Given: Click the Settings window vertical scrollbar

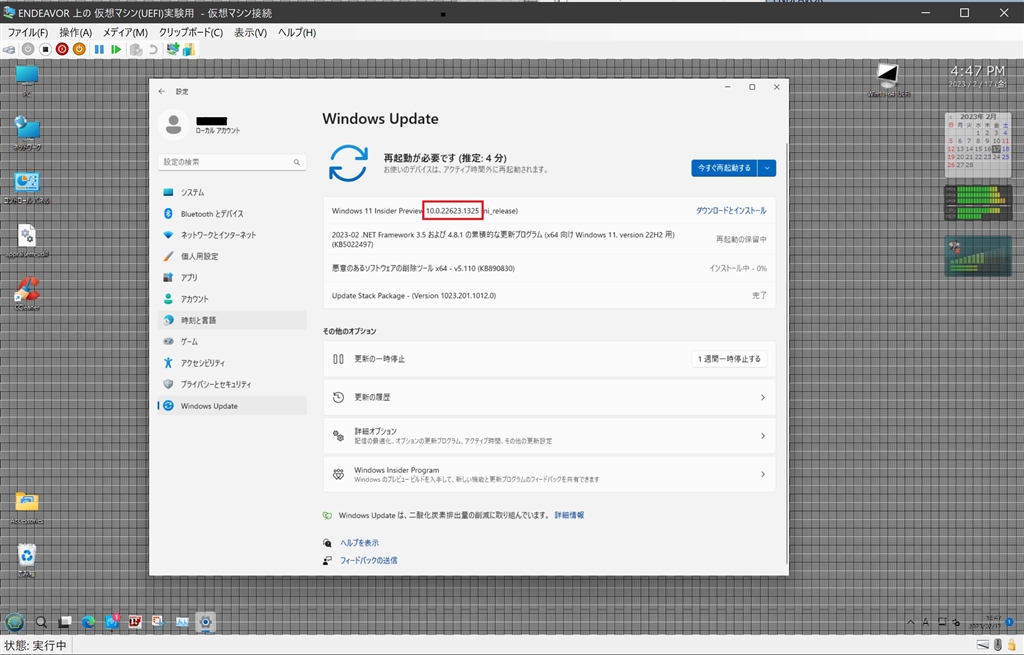Looking at the screenshot, I should tap(786, 353).
